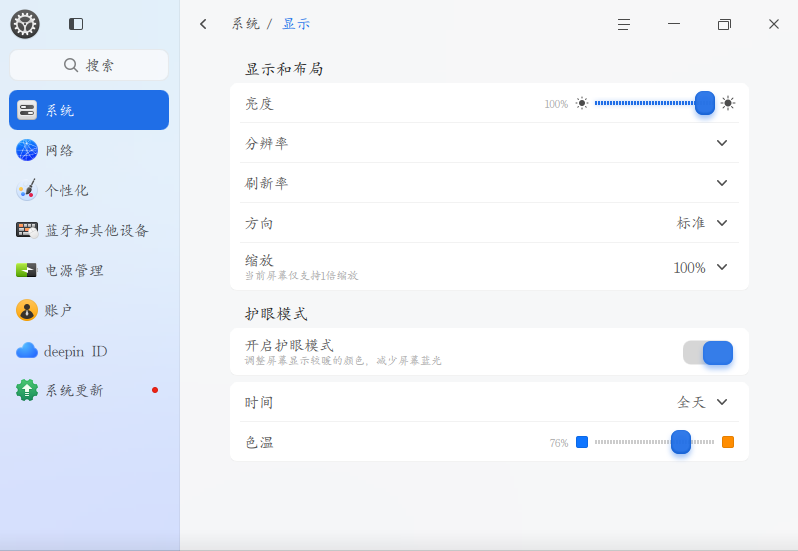The image size is (798, 551).
Task: Open the 个性化 settings category
Action: pyautogui.click(x=89, y=190)
